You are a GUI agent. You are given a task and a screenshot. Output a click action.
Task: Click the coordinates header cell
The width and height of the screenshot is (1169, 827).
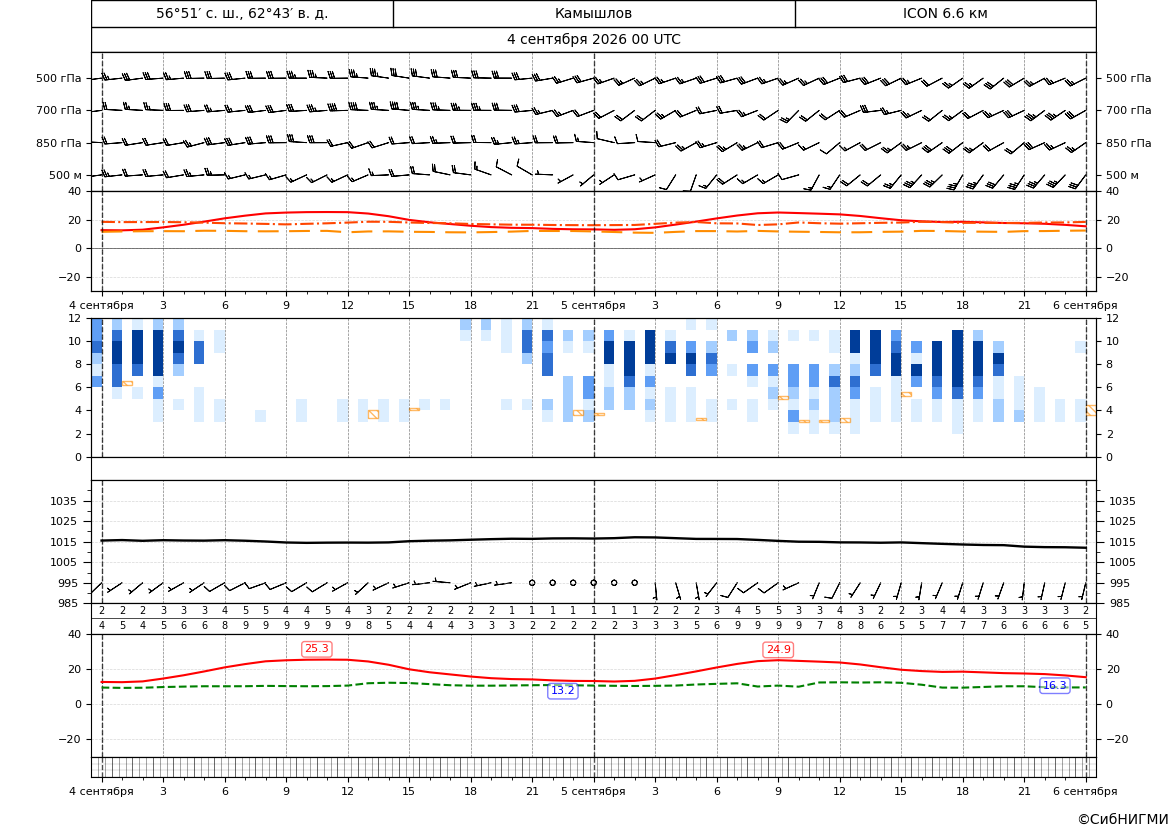coord(242,13)
